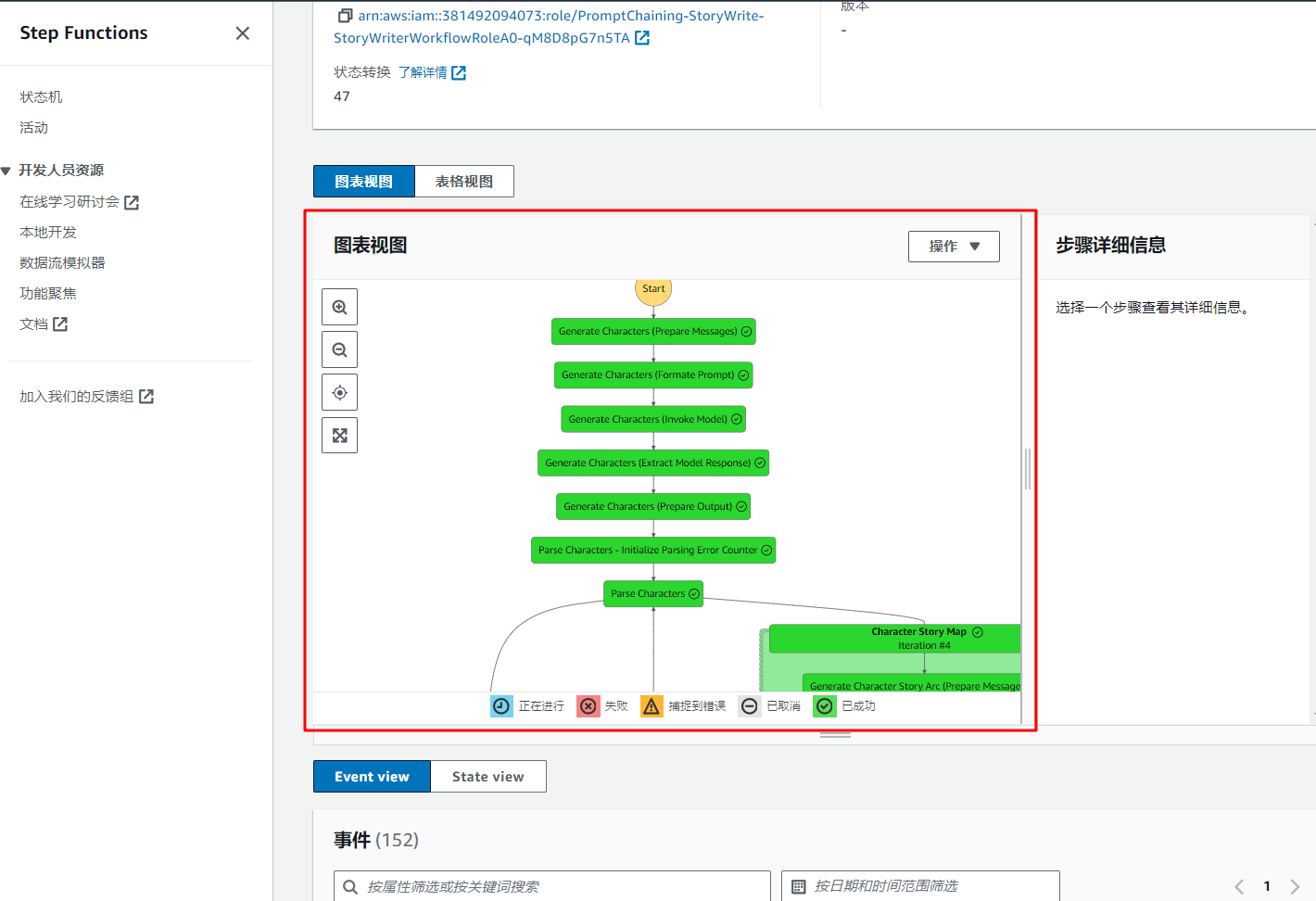Select the Parse Characters step

pyautogui.click(x=653, y=593)
